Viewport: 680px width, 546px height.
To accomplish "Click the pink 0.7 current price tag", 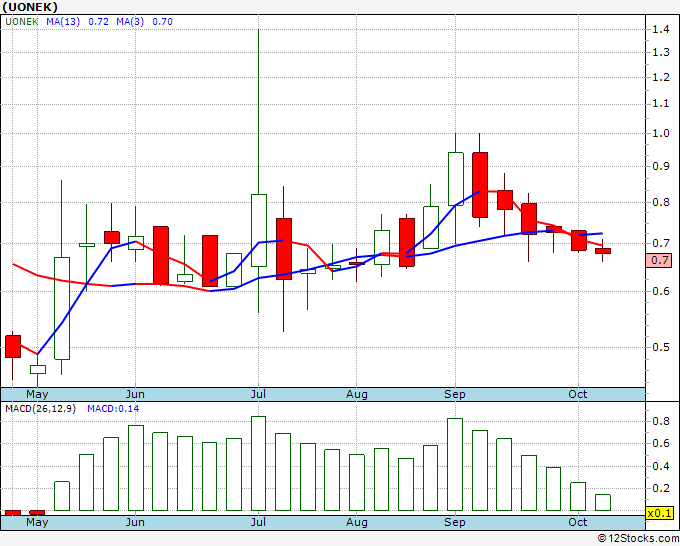I will [x=660, y=260].
